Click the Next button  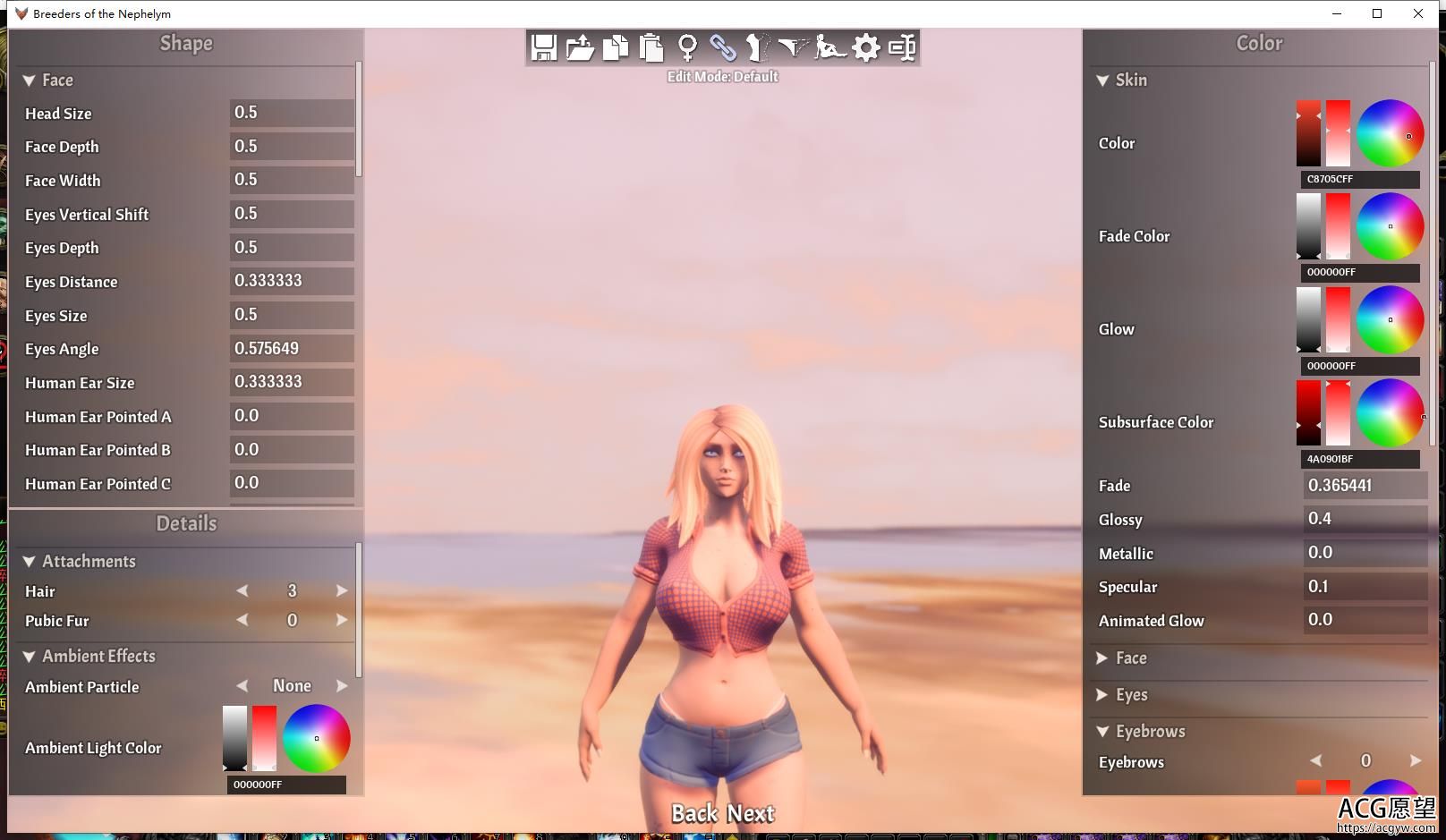coord(750,813)
